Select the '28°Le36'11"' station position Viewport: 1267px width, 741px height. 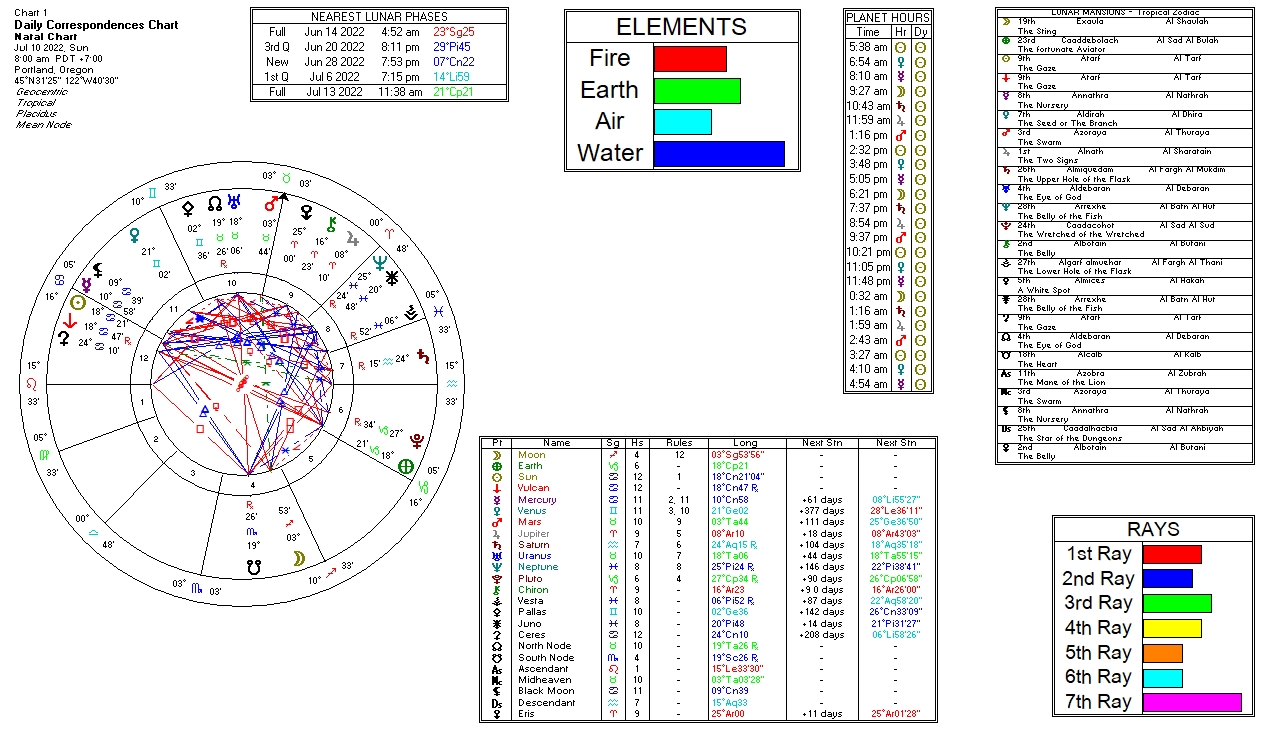click(x=896, y=511)
